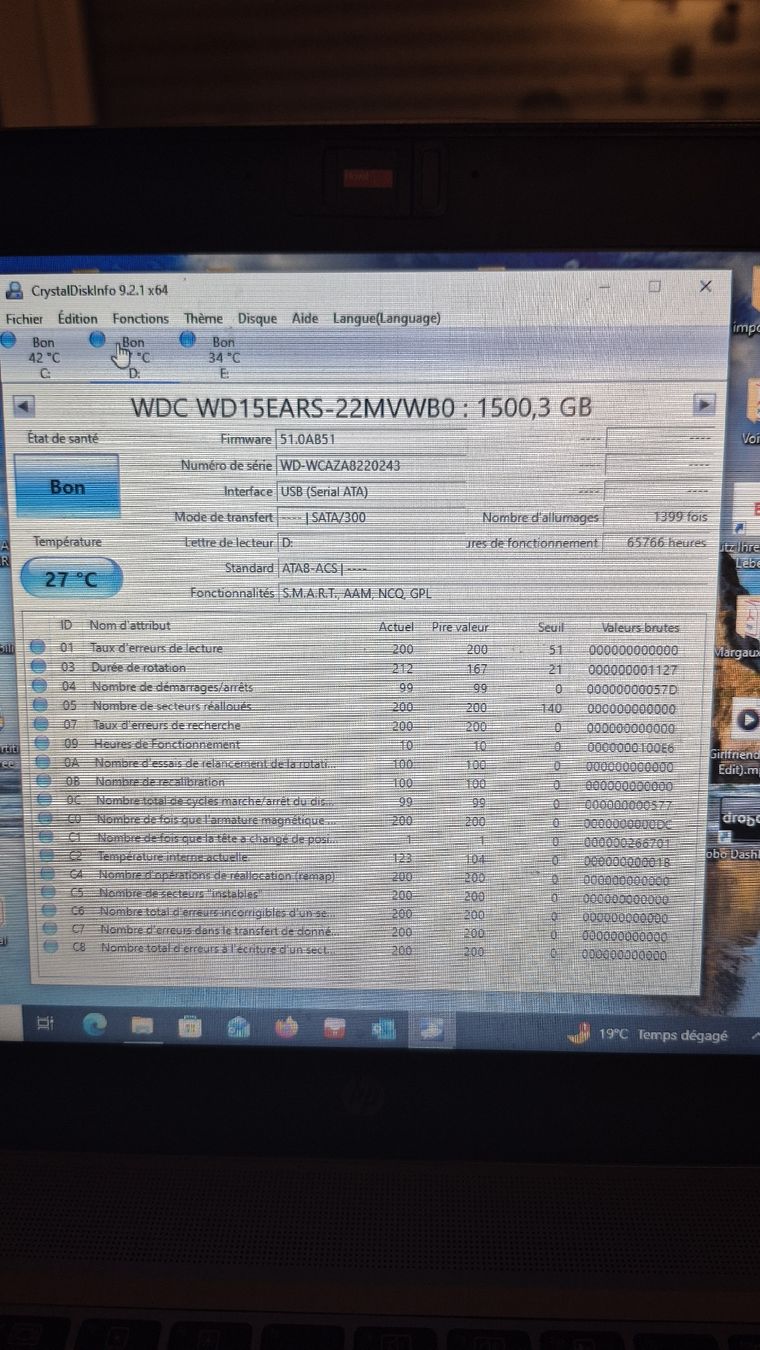Click status circle icon for attribute C8

[51, 946]
